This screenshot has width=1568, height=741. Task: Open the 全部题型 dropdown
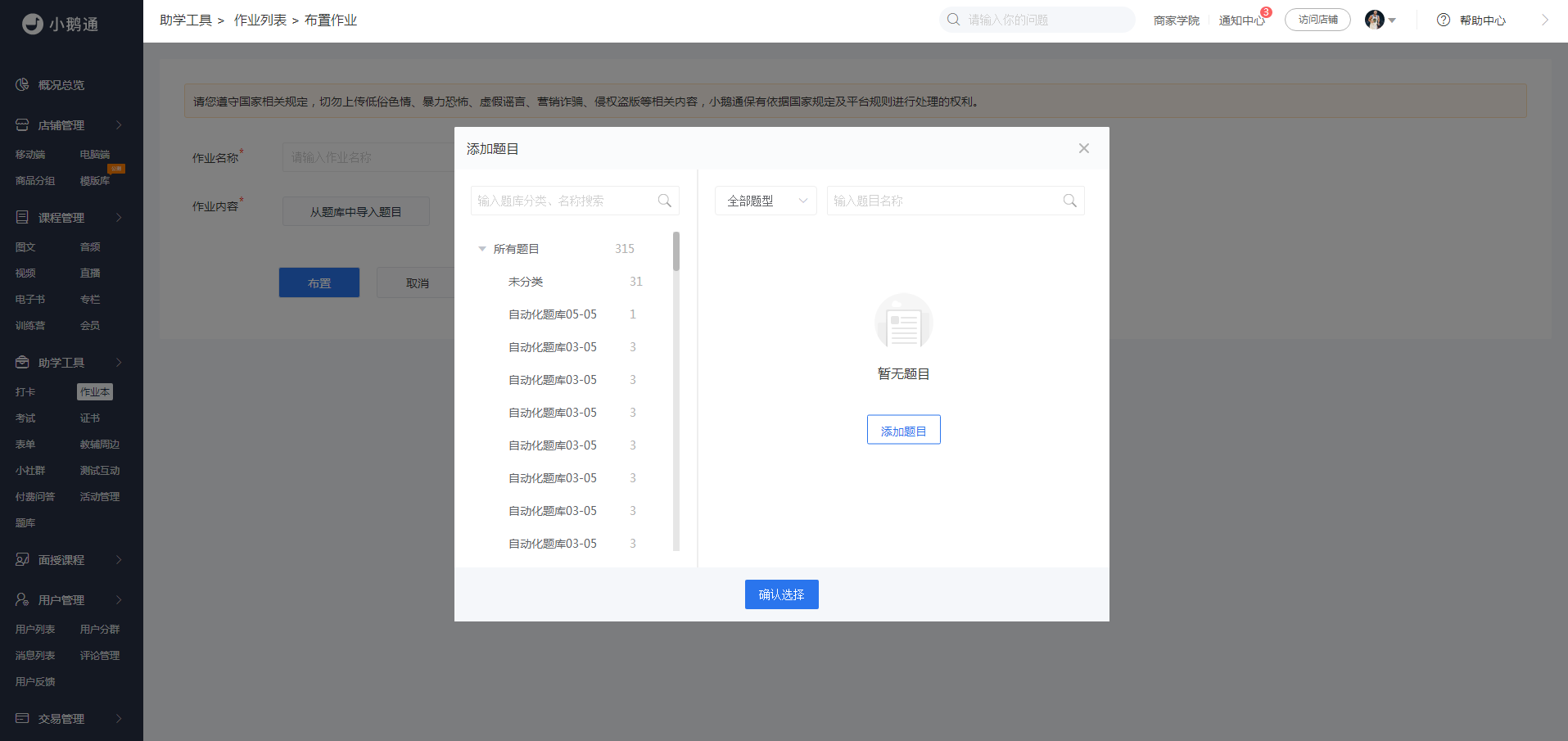[x=766, y=201]
